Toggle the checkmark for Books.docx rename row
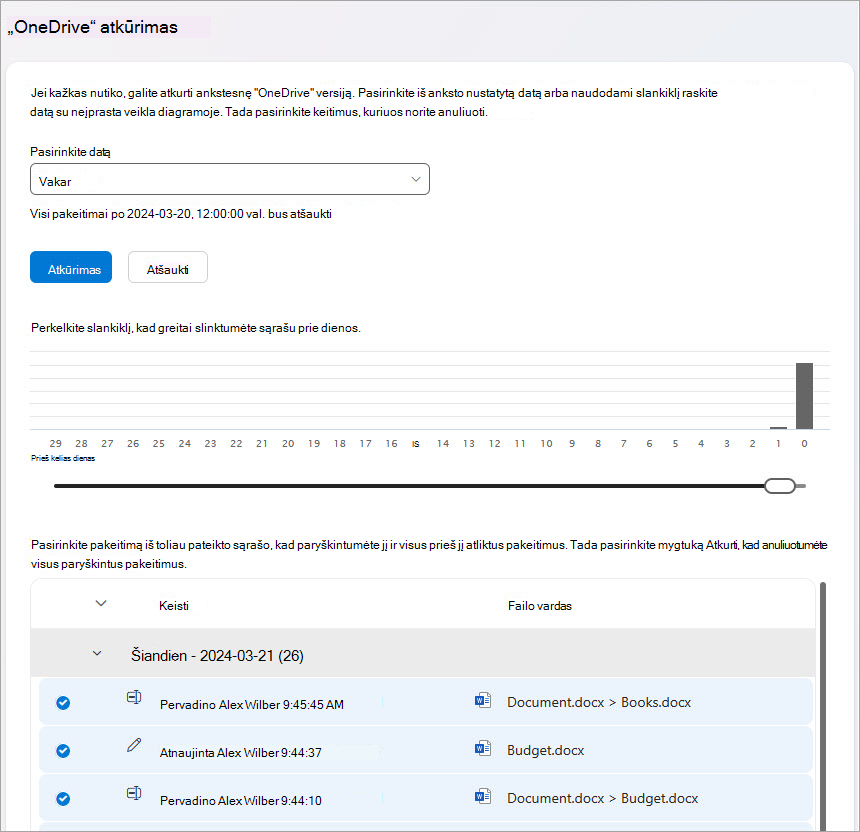This screenshot has width=860, height=832. (63, 703)
